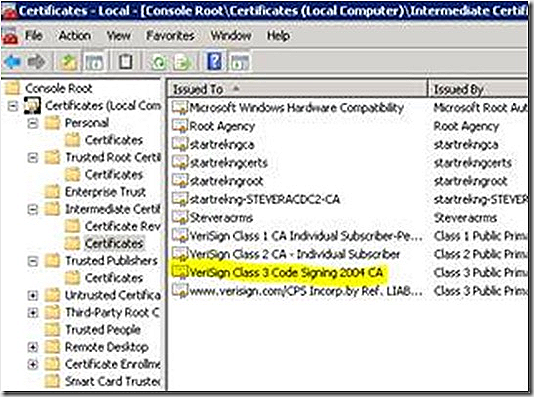Click the MMC toolbox icon beside File

point(10,36)
